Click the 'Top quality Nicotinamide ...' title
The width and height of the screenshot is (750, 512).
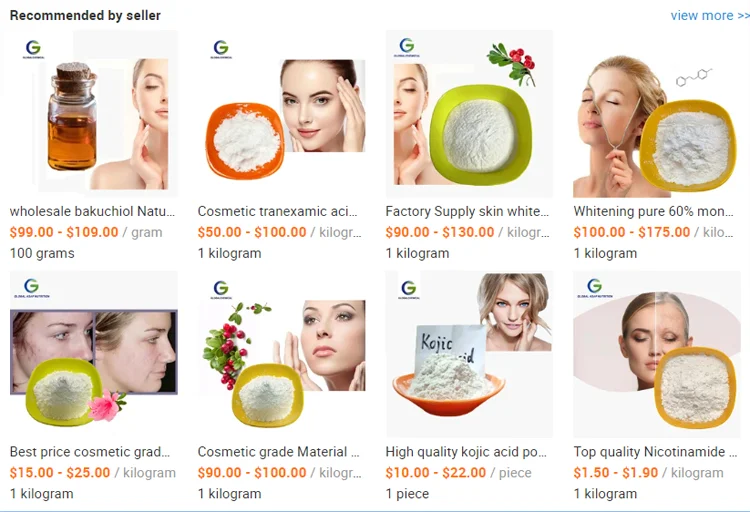tap(655, 452)
